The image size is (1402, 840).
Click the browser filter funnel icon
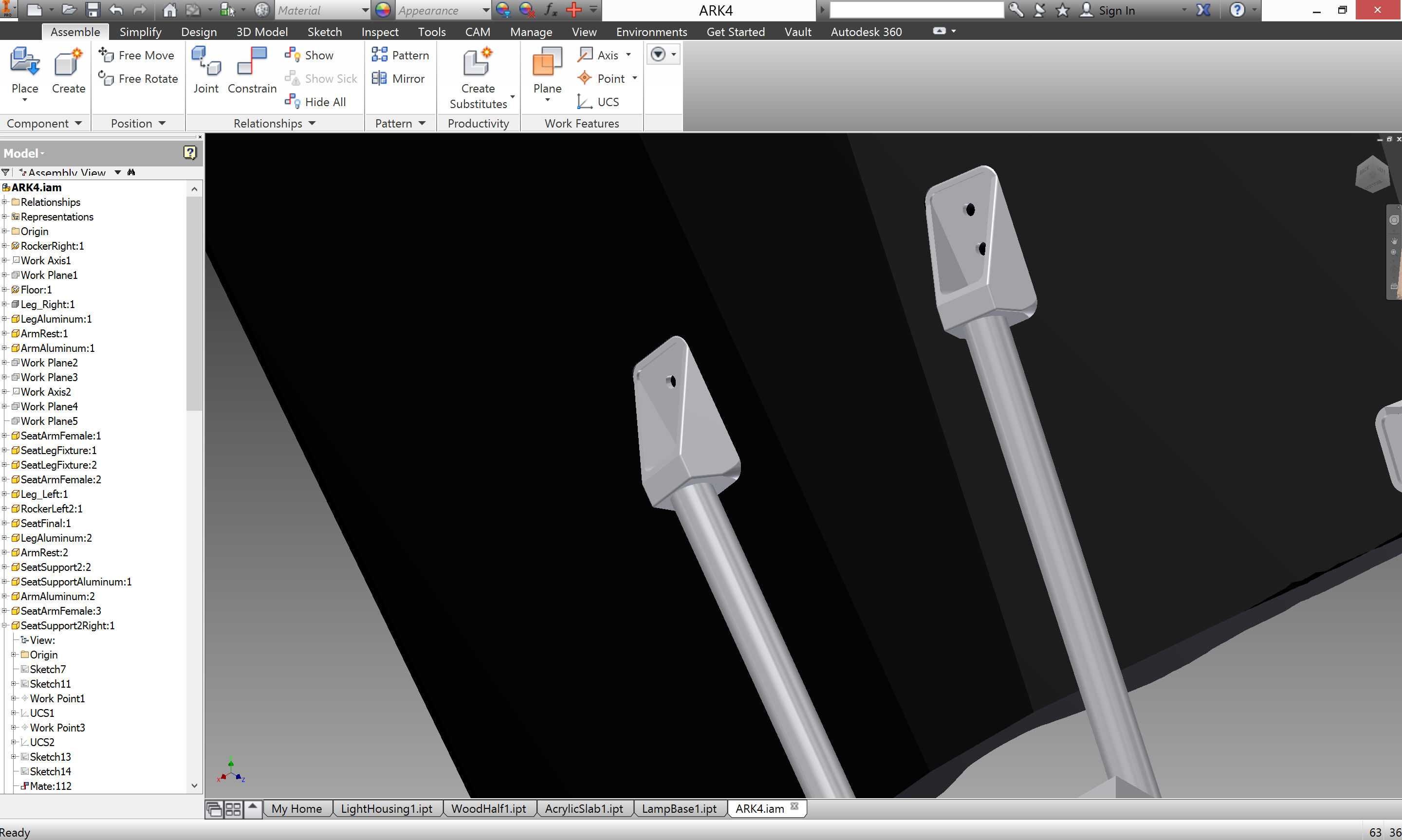[x=6, y=172]
